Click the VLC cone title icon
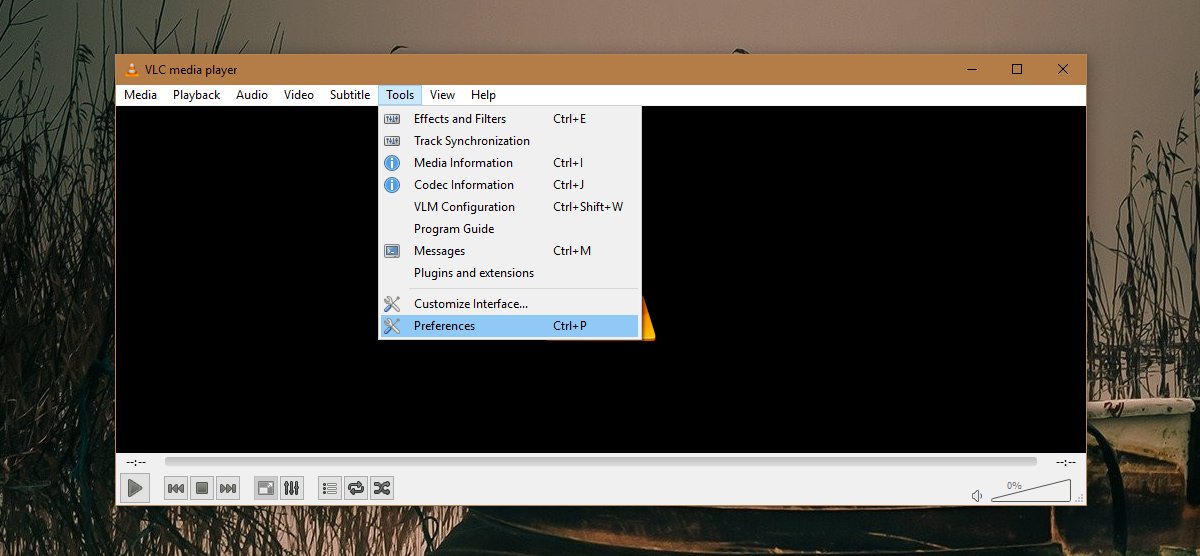1200x556 pixels. (130, 69)
